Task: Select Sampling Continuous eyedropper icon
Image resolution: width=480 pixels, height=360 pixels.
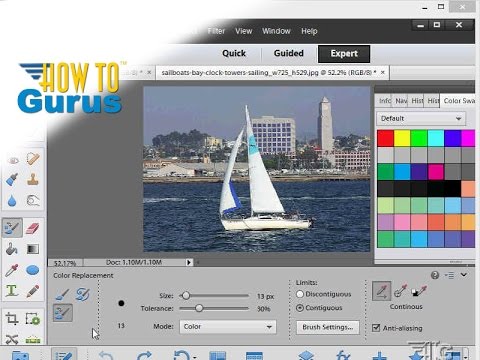Action: click(382, 291)
